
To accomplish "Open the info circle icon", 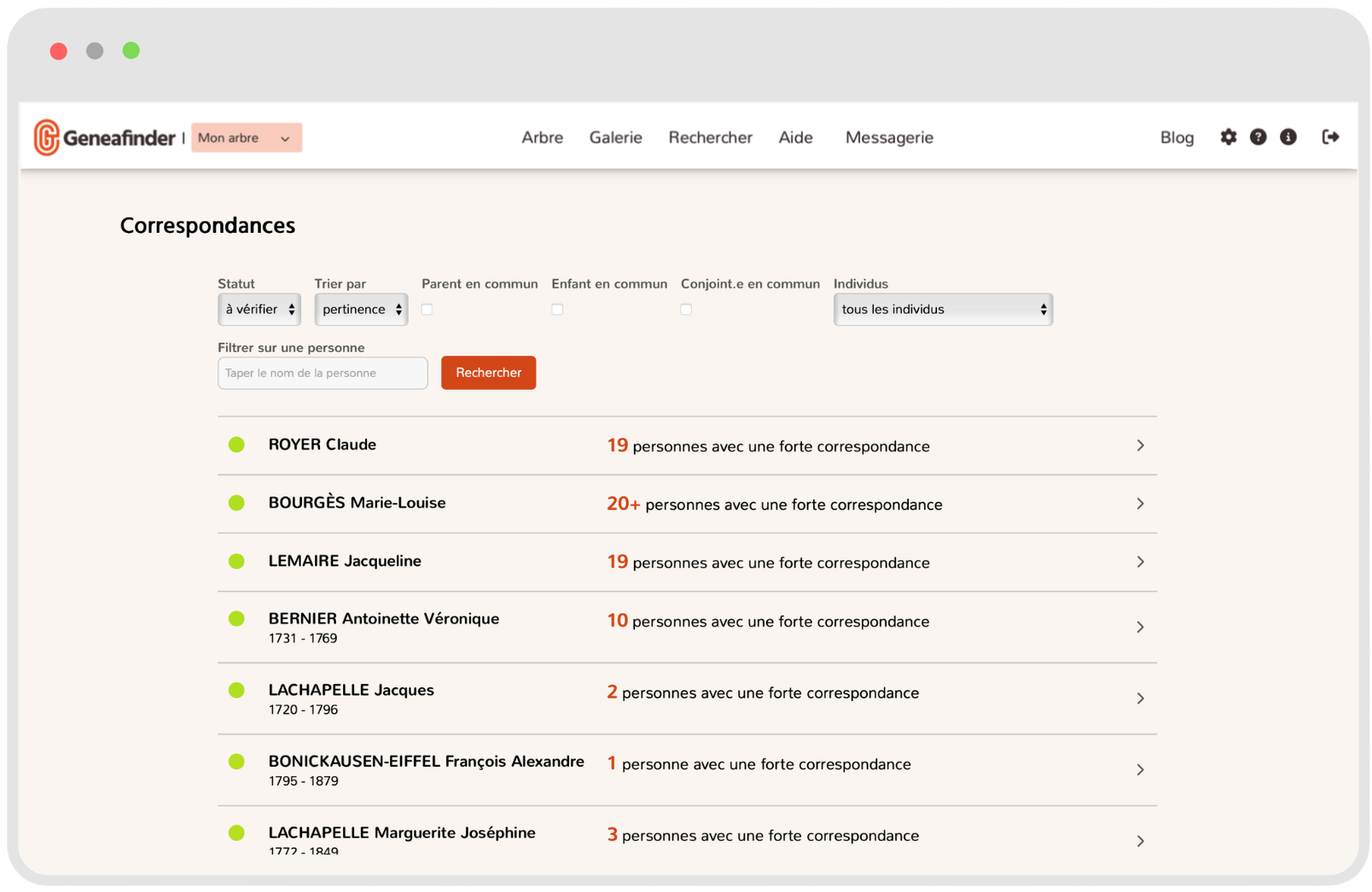I will [x=1288, y=137].
